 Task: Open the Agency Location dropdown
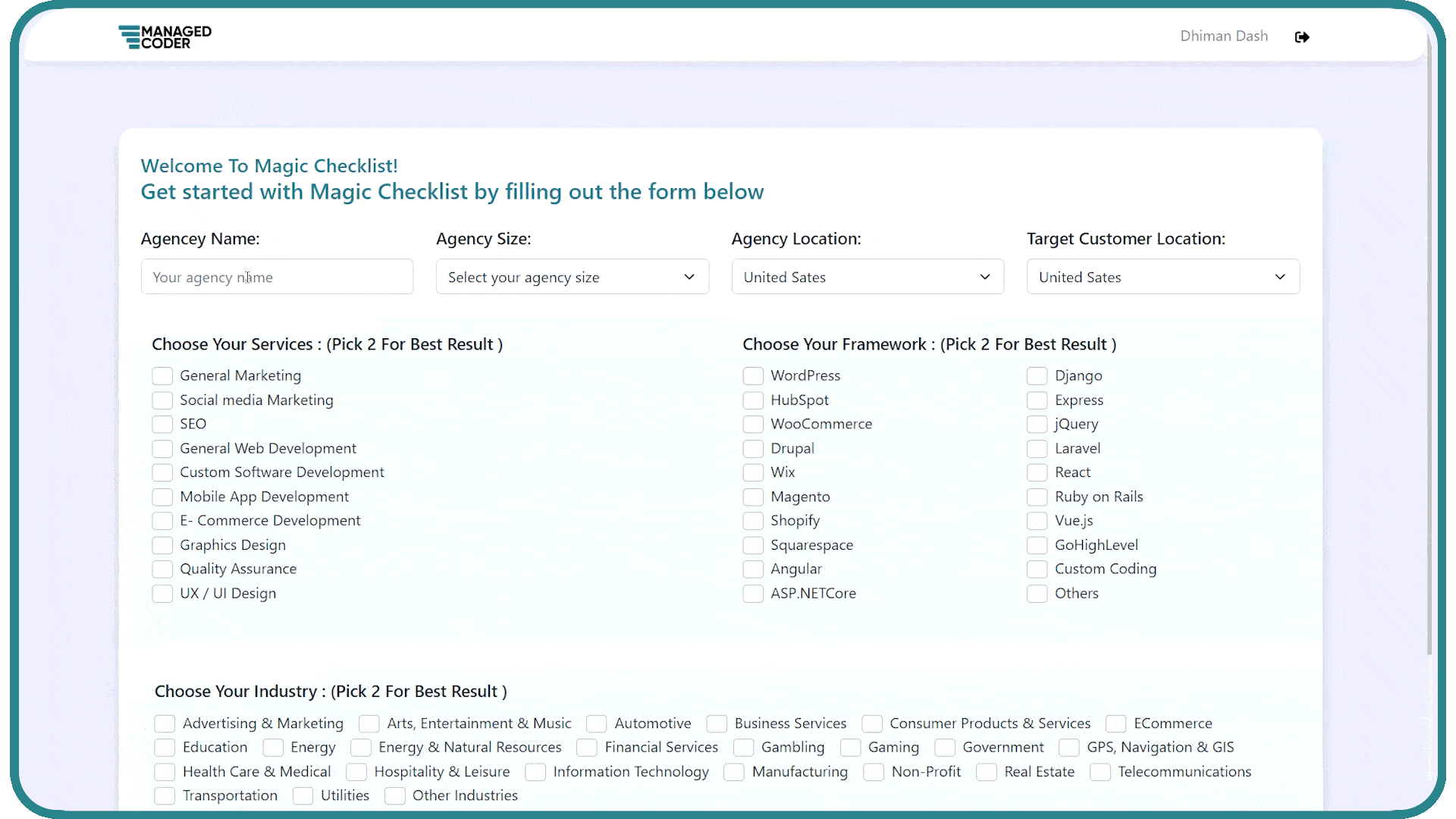coord(868,277)
